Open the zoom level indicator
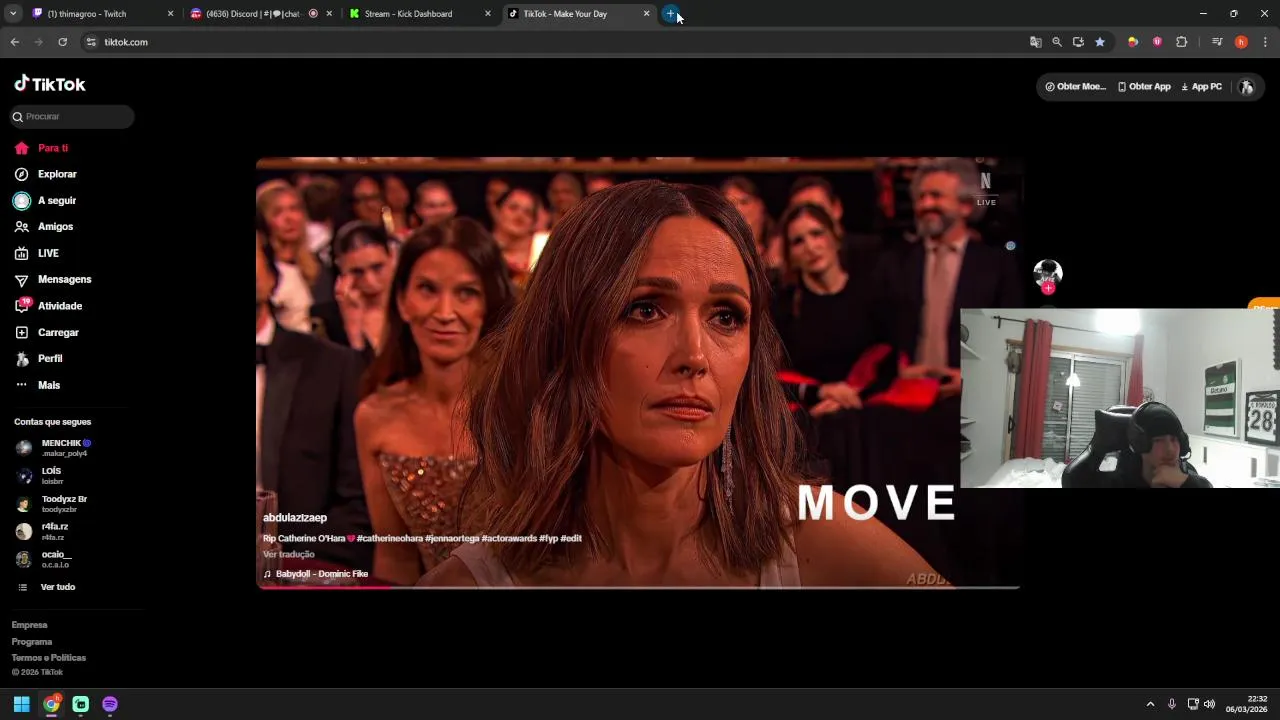This screenshot has height=720, width=1280. [x=1057, y=42]
